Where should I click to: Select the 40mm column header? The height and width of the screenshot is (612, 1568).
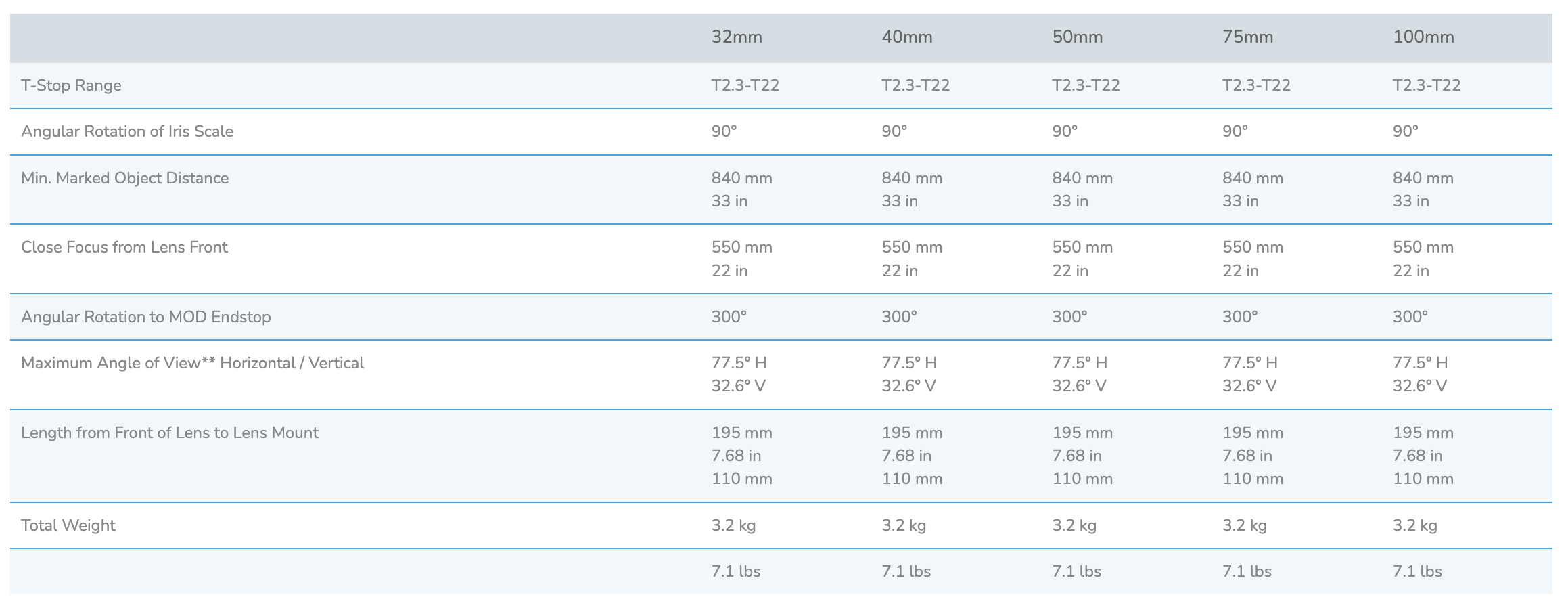pyautogui.click(x=907, y=37)
